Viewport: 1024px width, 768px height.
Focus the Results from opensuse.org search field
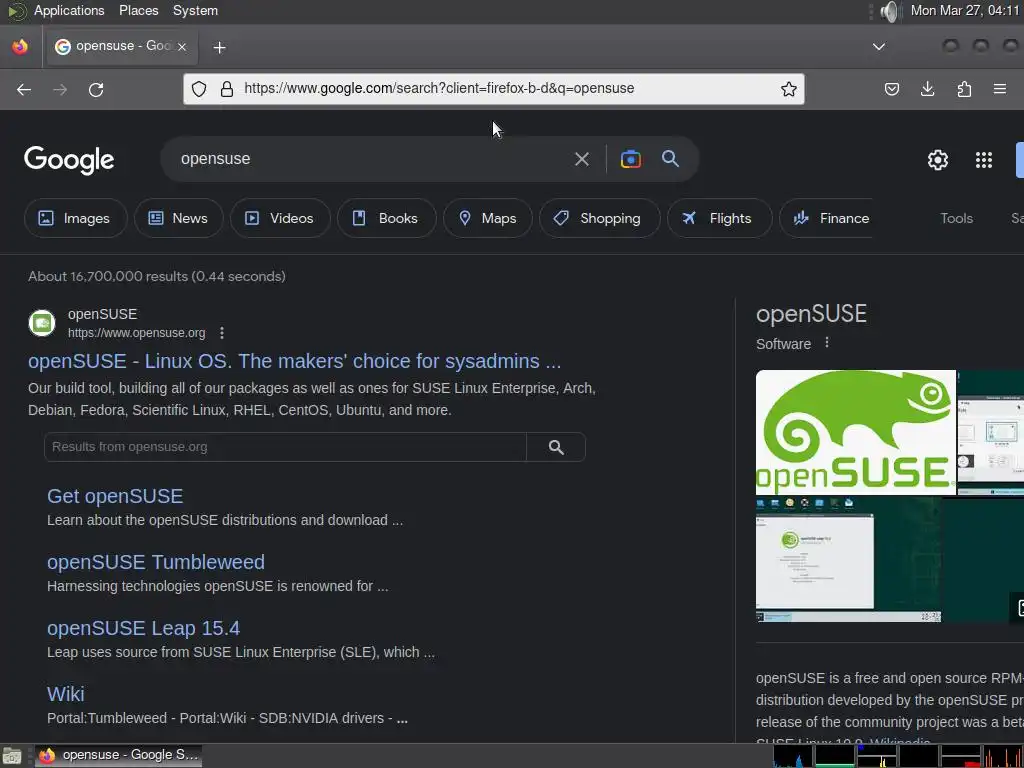[285, 447]
